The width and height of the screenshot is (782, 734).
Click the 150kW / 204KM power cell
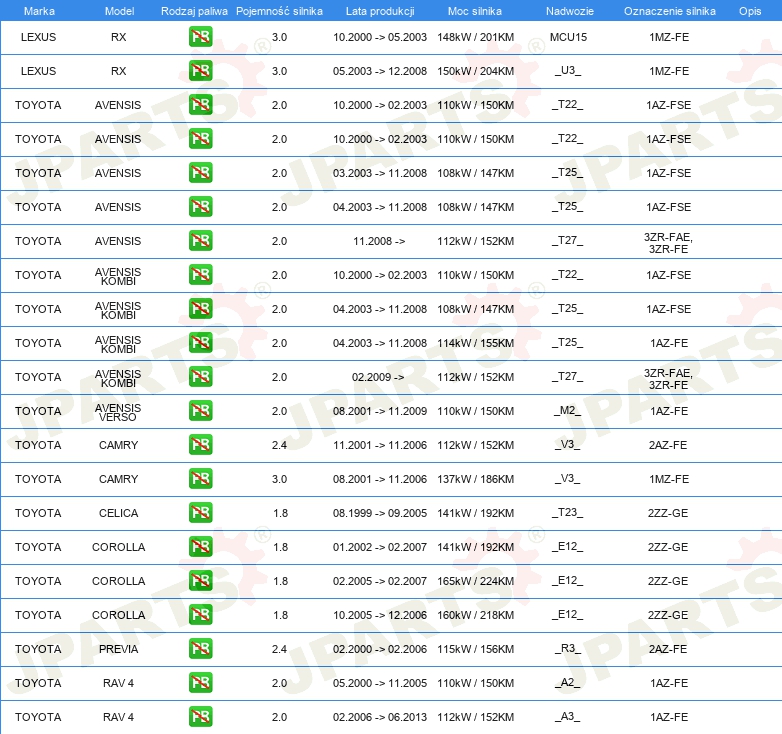click(x=475, y=71)
